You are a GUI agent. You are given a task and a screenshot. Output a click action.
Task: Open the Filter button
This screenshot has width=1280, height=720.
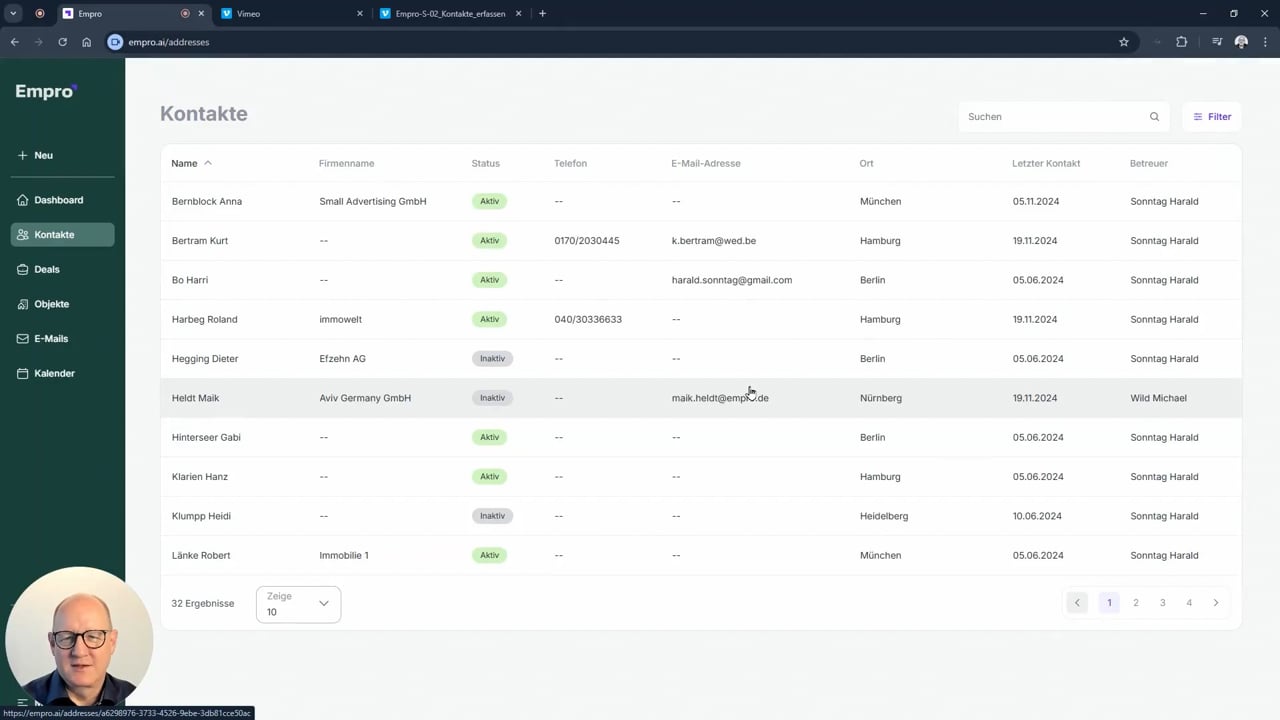click(x=1211, y=117)
